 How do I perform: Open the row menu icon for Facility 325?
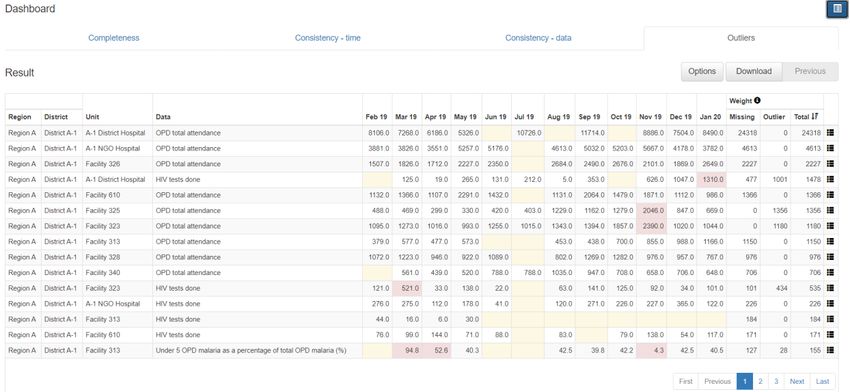point(830,210)
